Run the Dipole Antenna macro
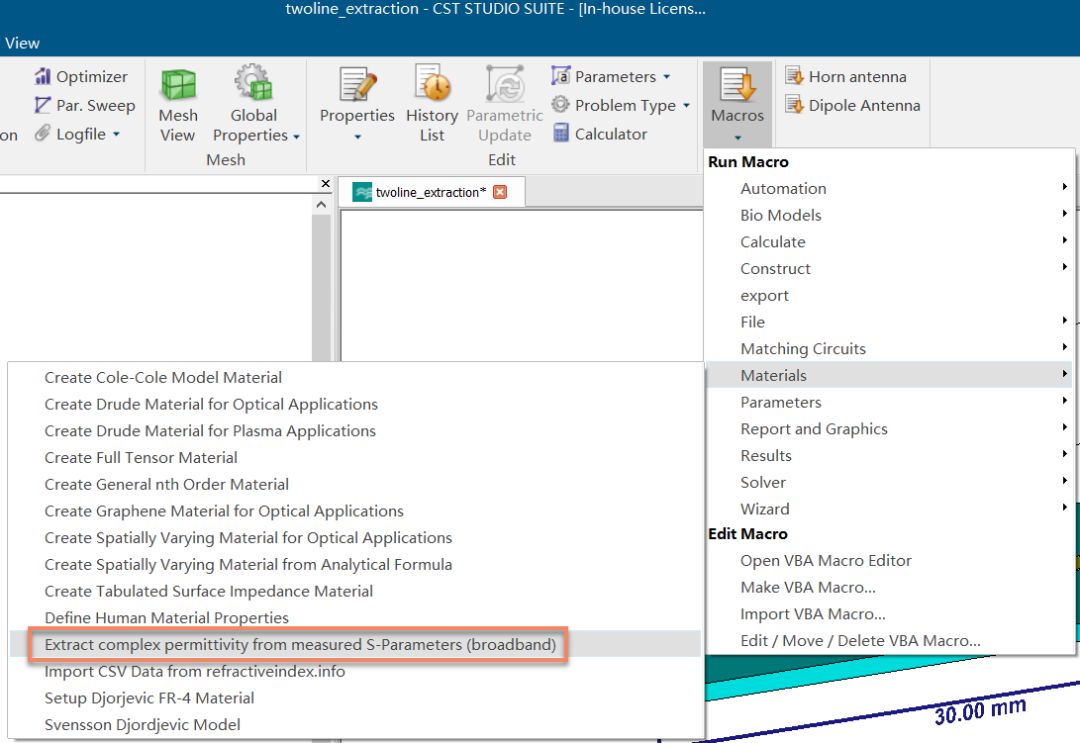 (x=853, y=105)
